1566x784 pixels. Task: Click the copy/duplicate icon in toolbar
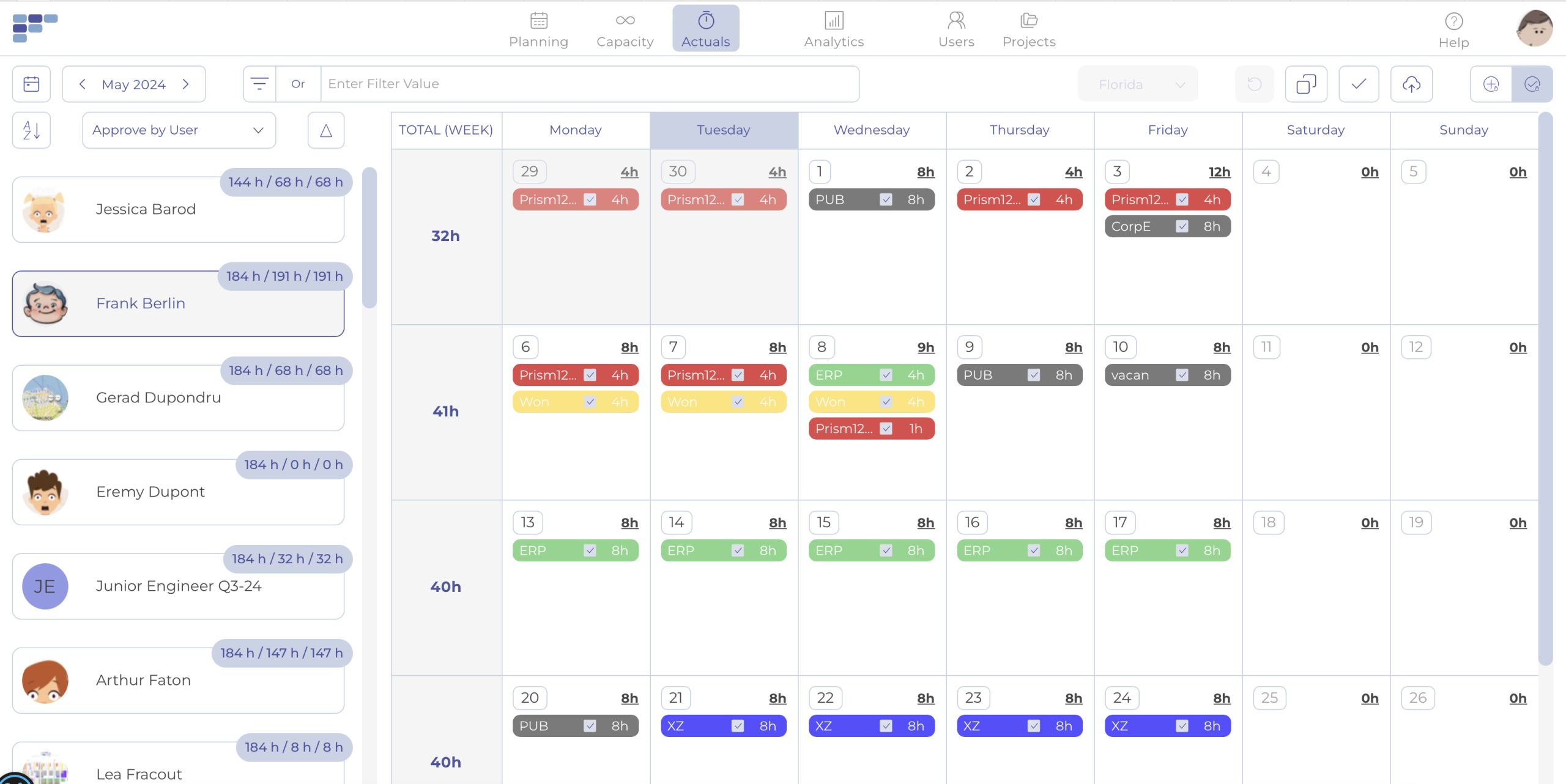coord(1306,84)
